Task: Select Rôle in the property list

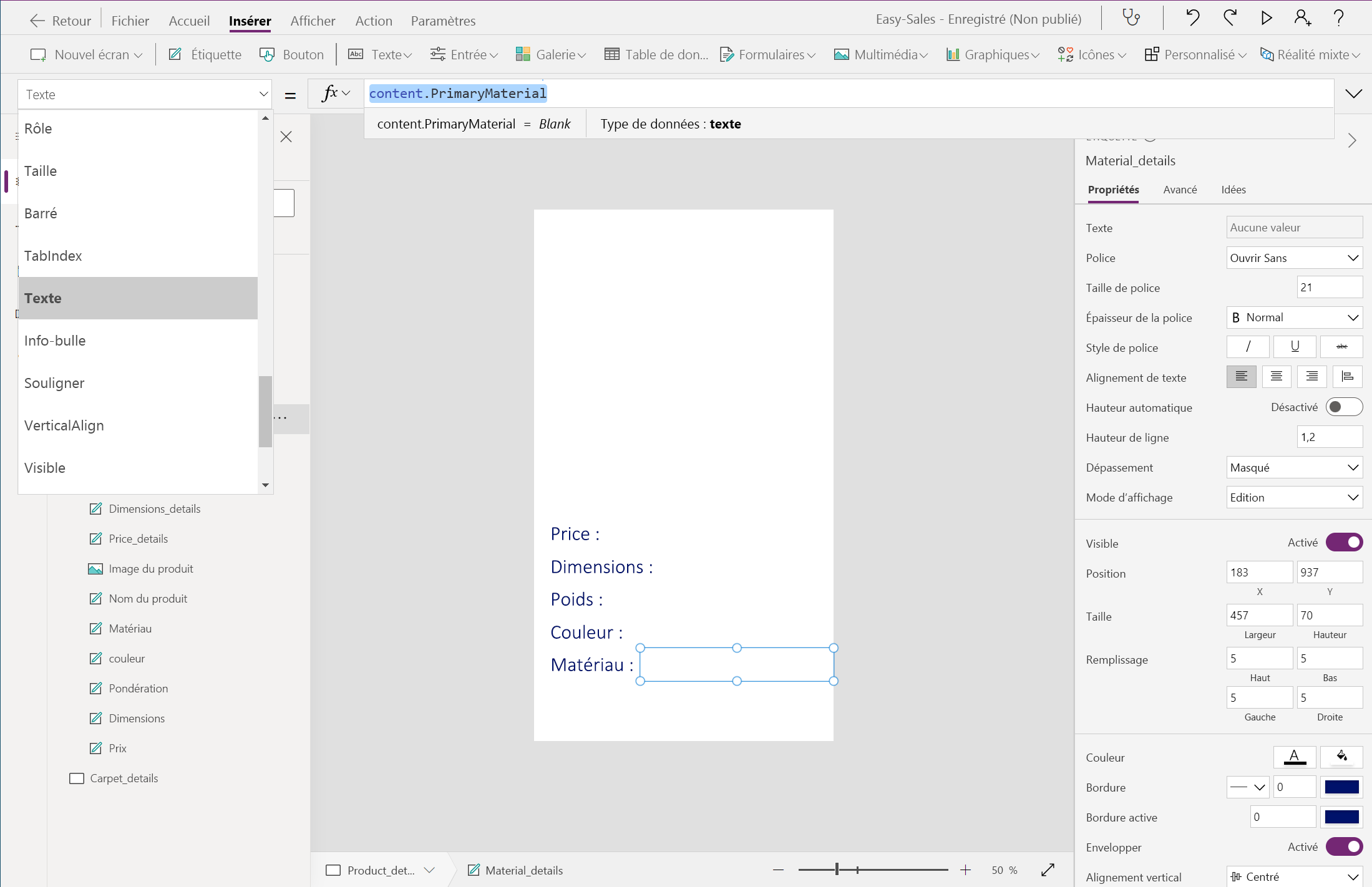Action: pos(138,128)
